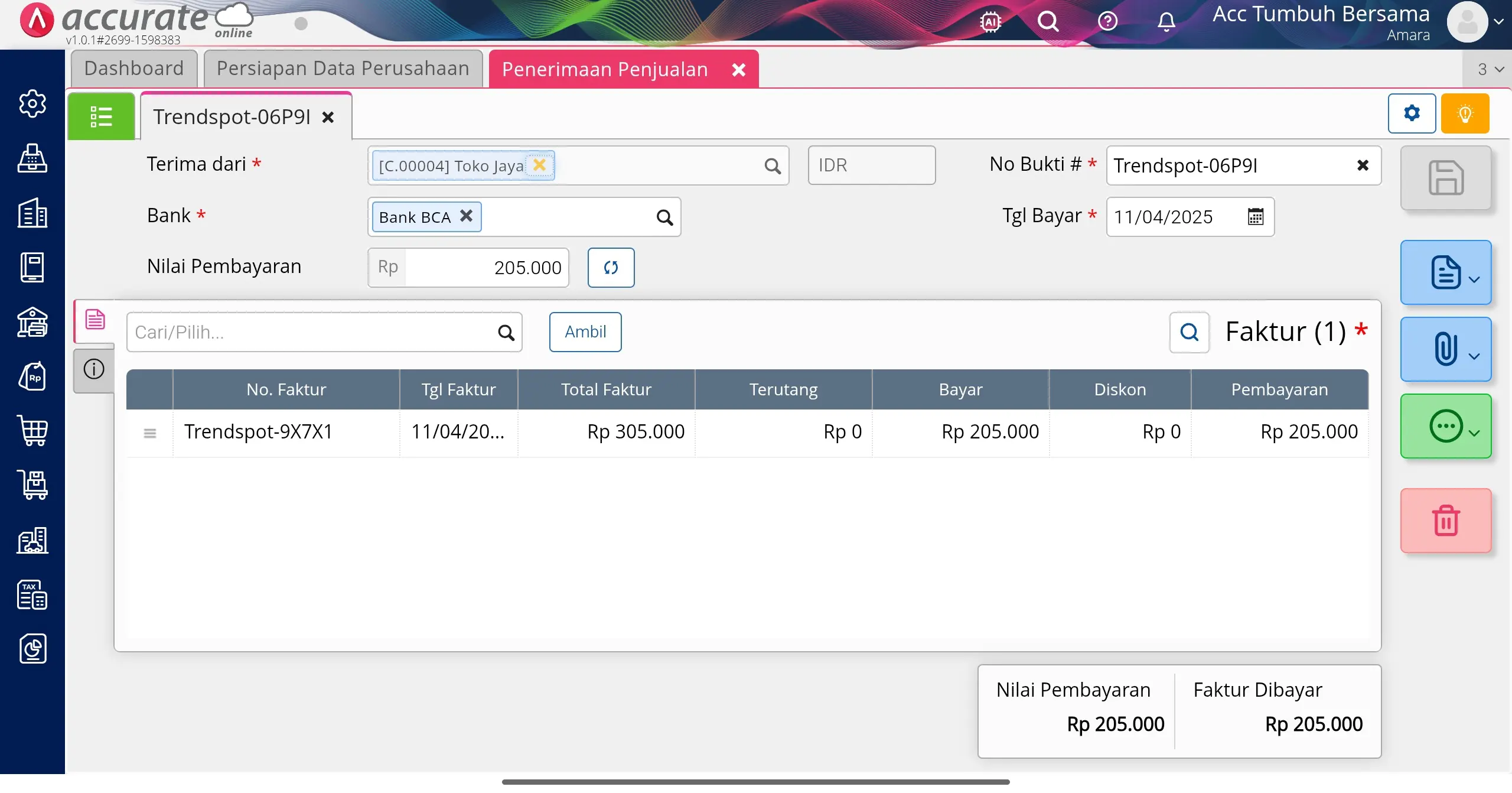Open the Cari/Pilih invoice lookup magnifier
1512x793 pixels.
[506, 333]
